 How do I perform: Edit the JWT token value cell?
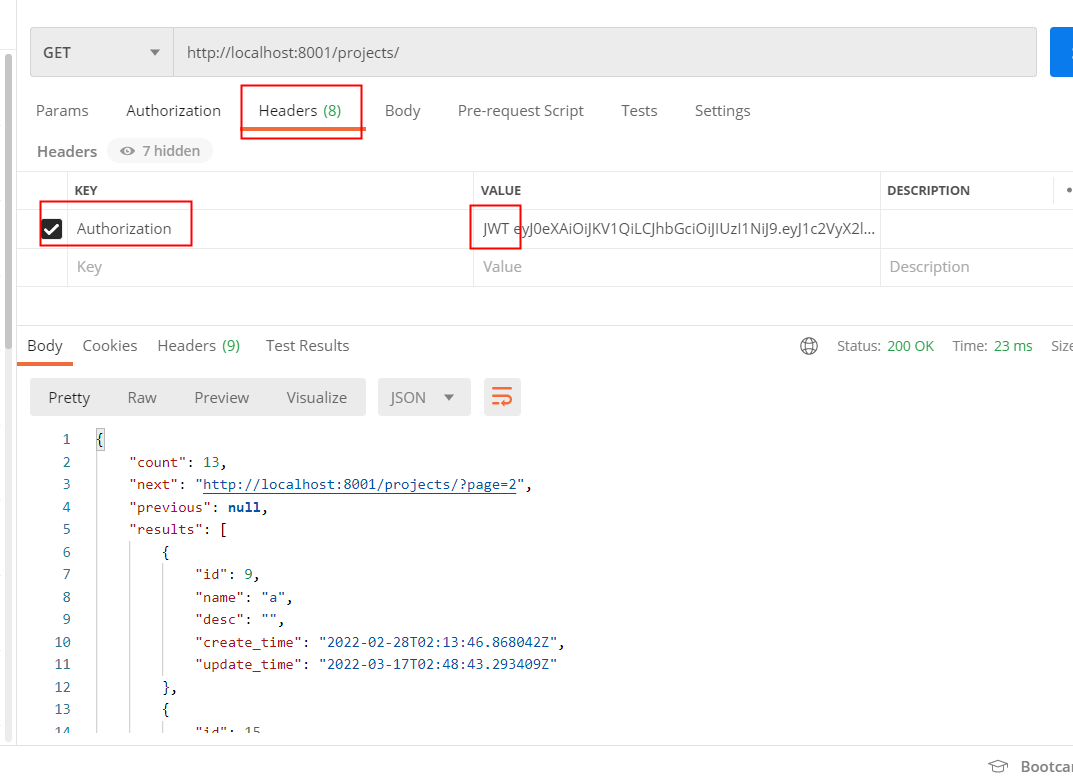pos(677,229)
